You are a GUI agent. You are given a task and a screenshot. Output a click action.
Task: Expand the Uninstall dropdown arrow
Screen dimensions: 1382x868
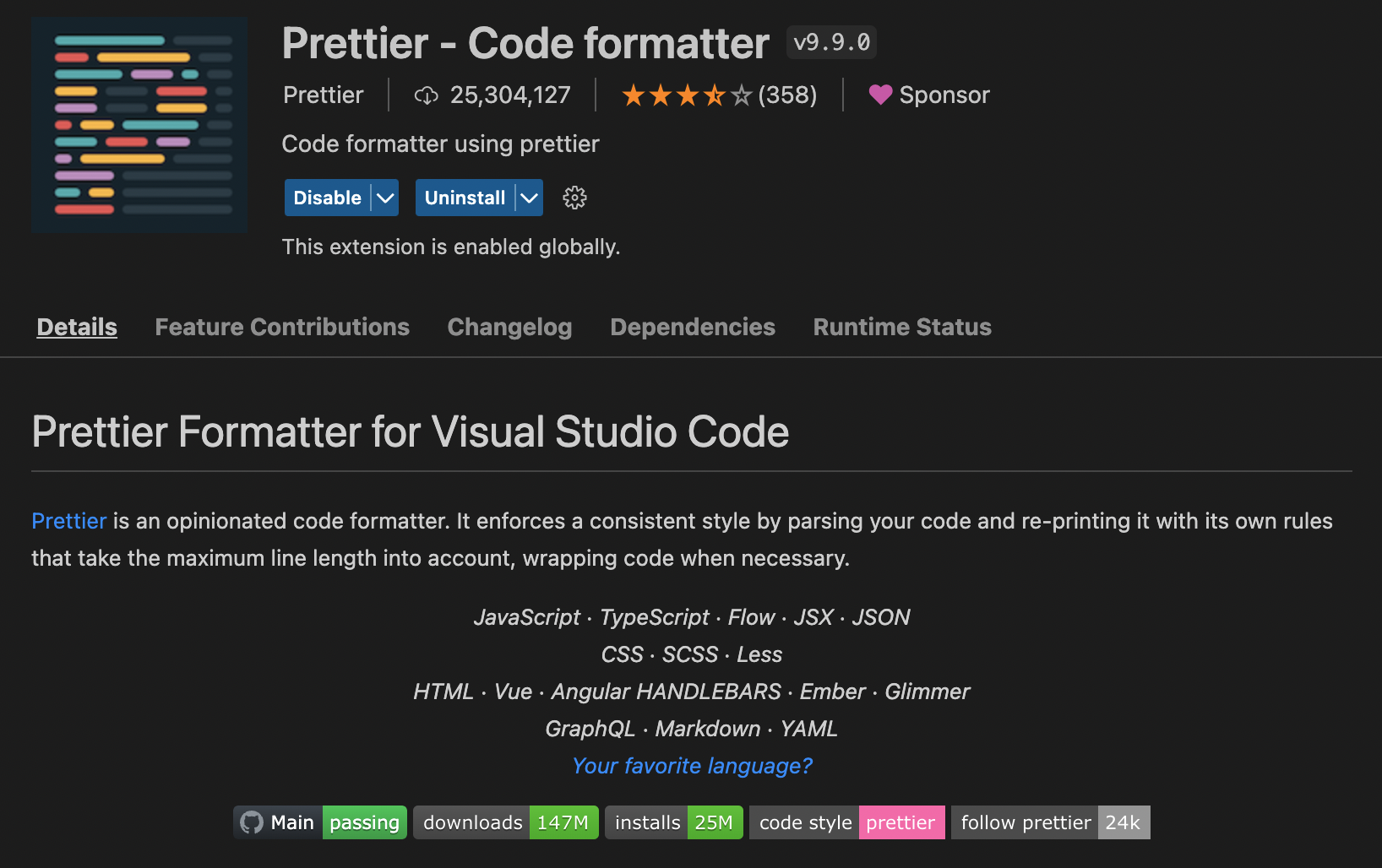coord(530,198)
